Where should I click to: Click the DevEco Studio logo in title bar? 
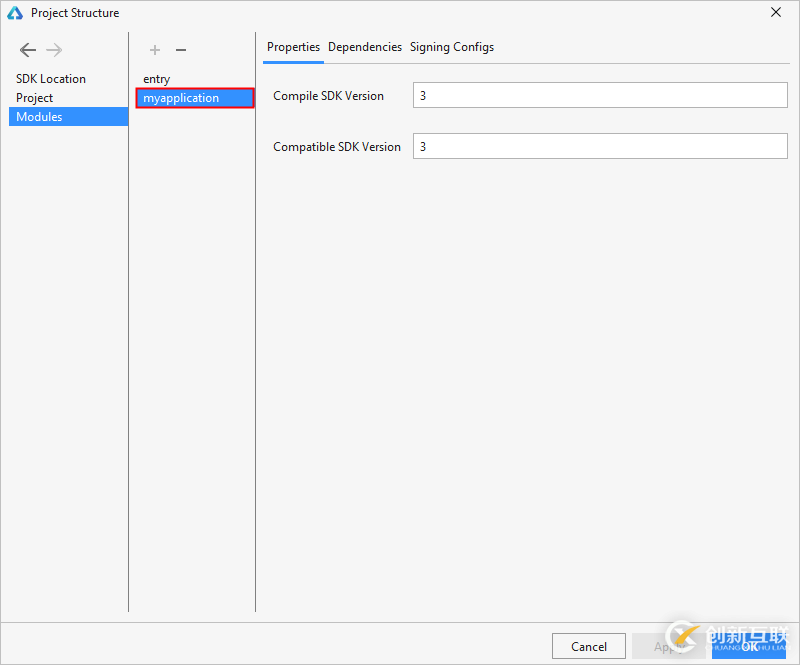[15, 13]
